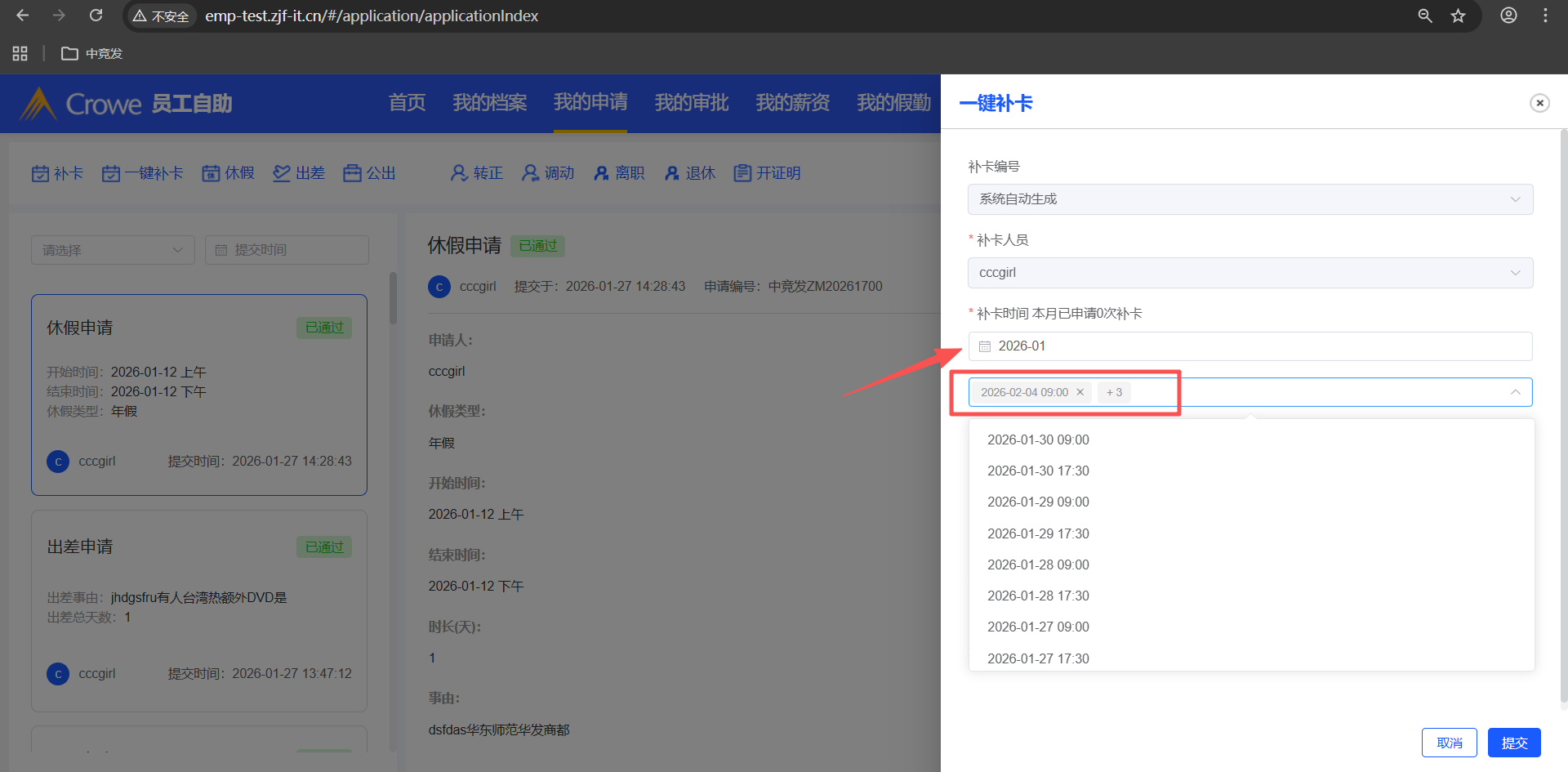Bookmark this page with the star icon
Viewport: 1568px width, 772px height.
pyautogui.click(x=1458, y=16)
